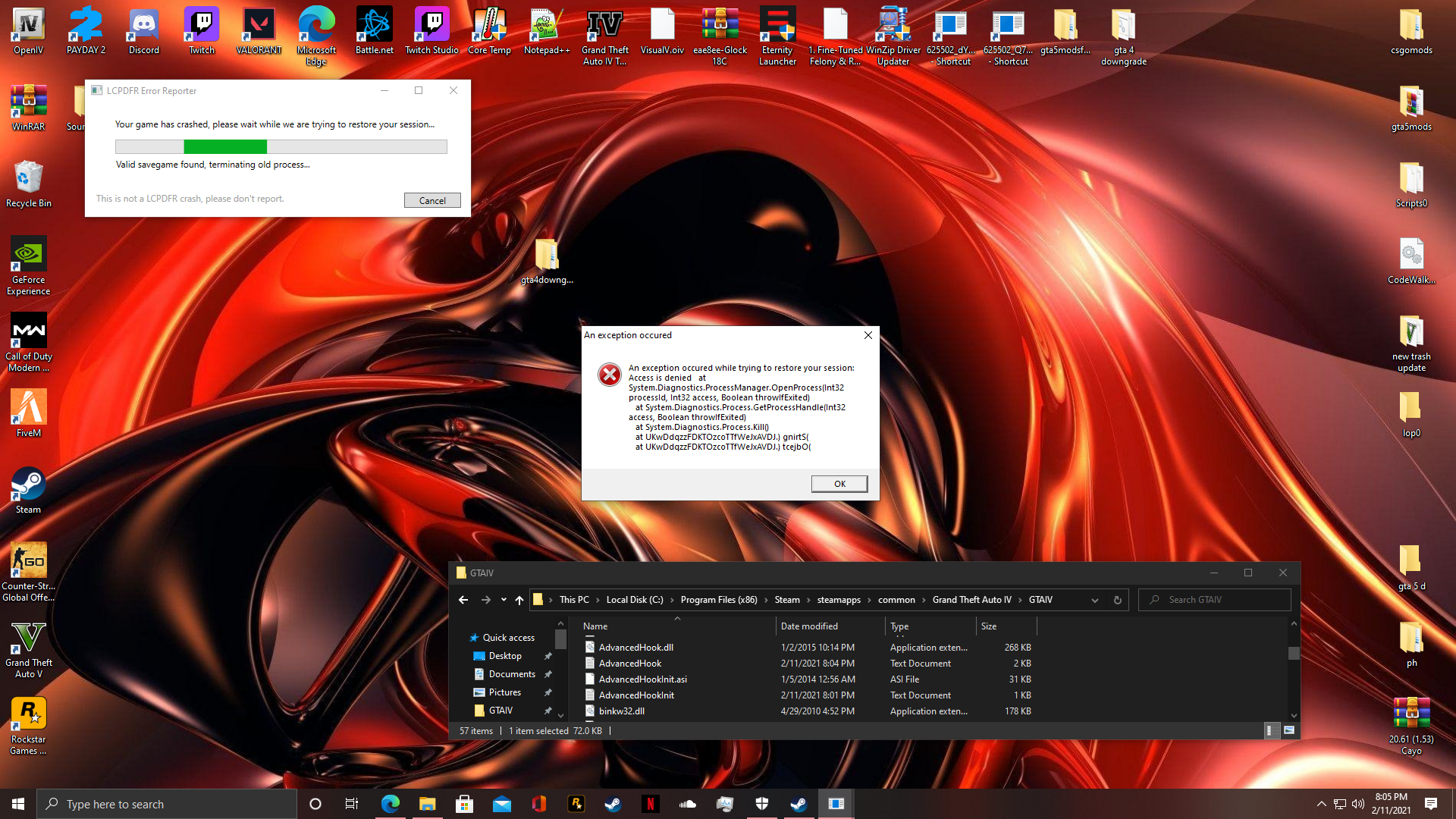
Task: Open the address bar history dropdown
Action: coord(1094,600)
